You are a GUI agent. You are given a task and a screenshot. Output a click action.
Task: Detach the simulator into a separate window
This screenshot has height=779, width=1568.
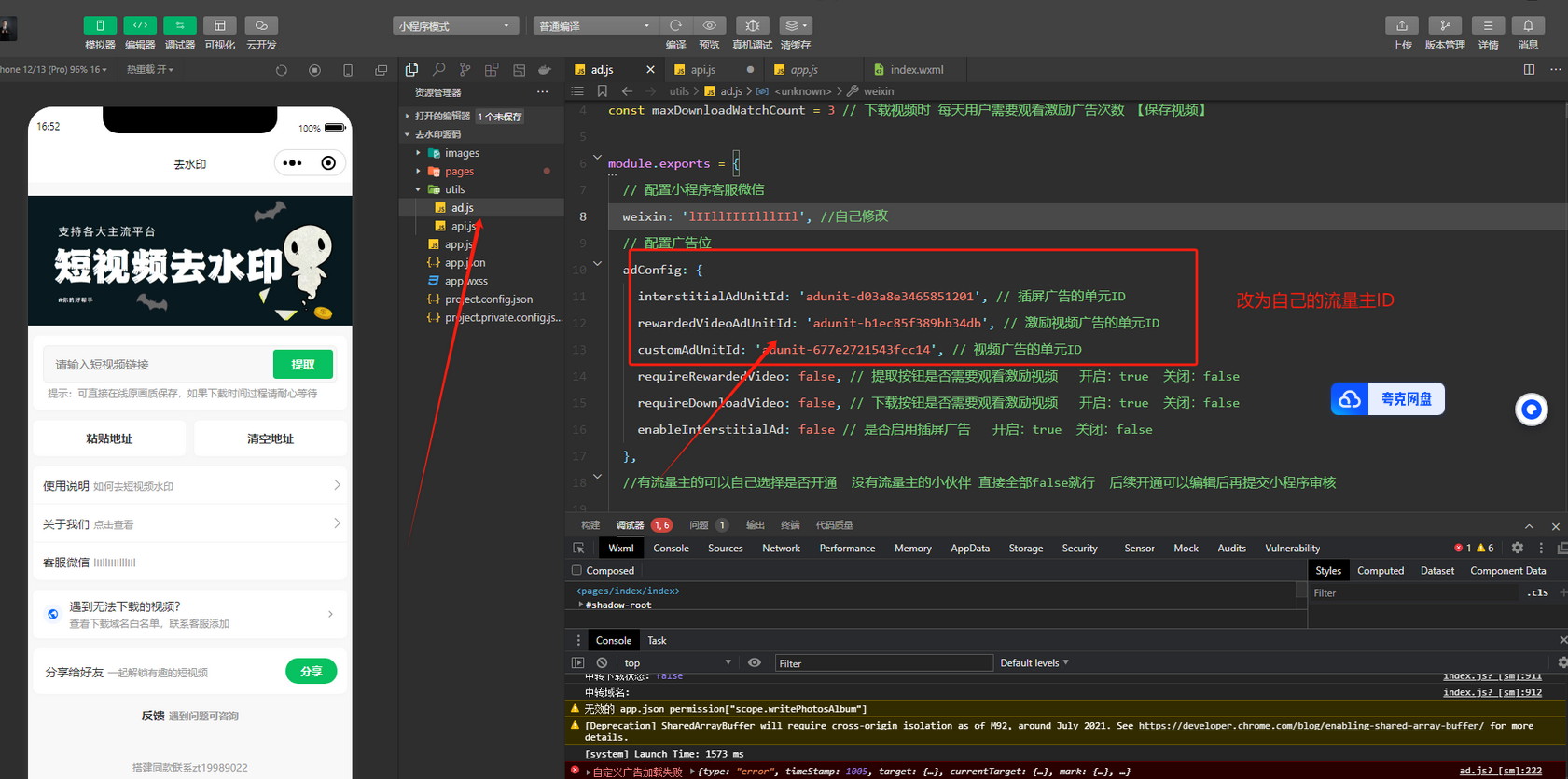pos(382,70)
